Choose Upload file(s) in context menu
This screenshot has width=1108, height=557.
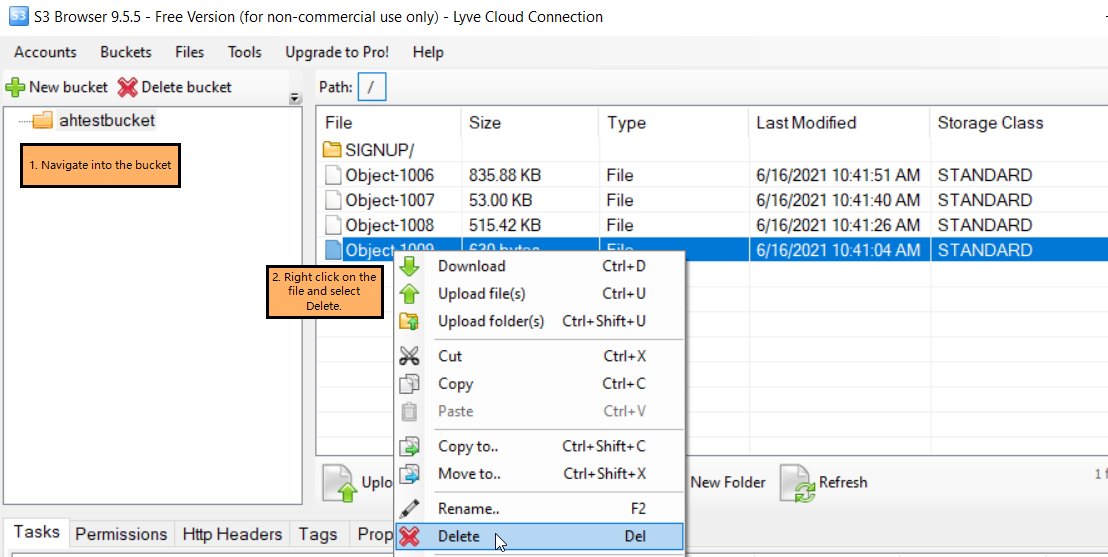(481, 294)
